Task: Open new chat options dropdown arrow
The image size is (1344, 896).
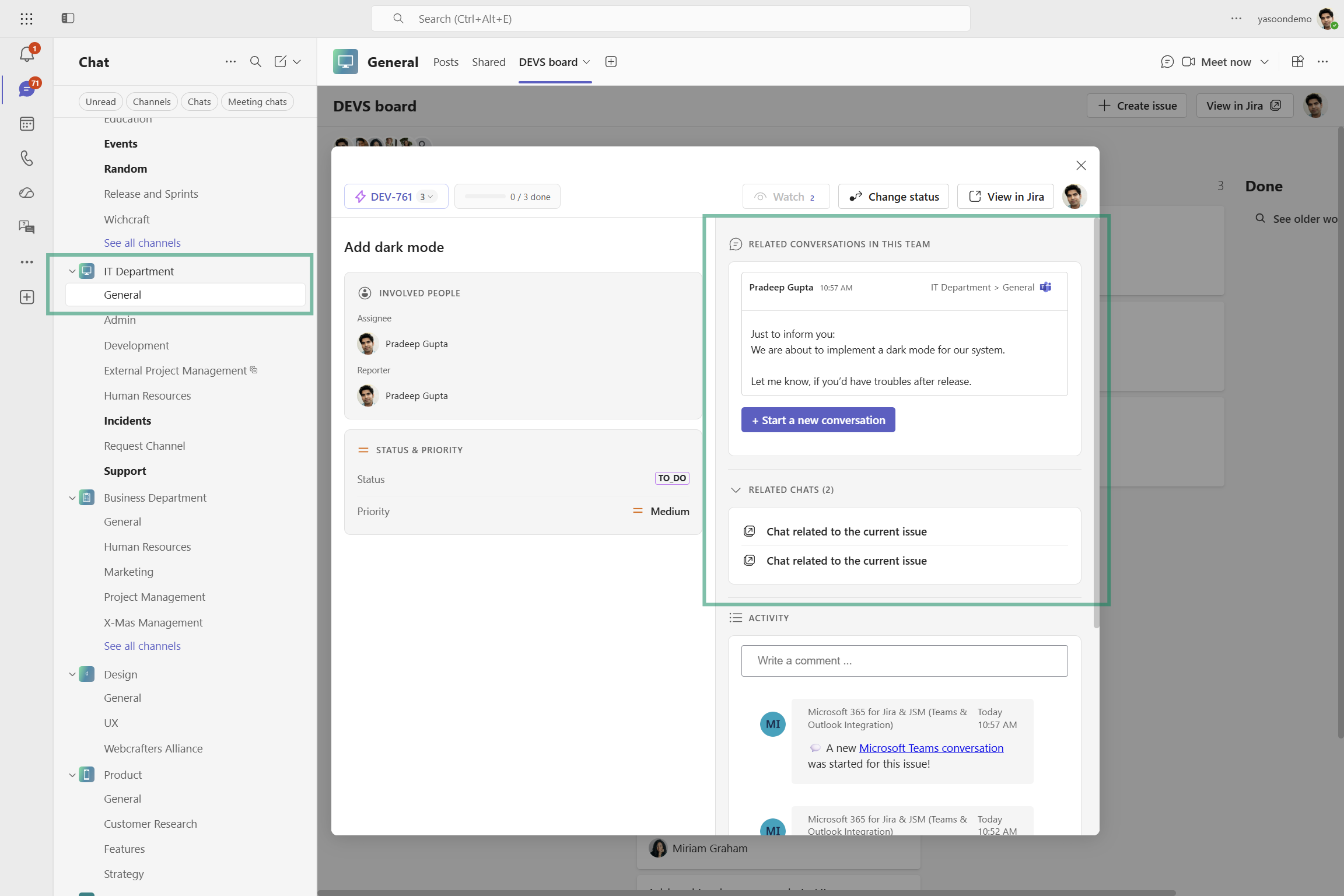Action: pyautogui.click(x=297, y=62)
